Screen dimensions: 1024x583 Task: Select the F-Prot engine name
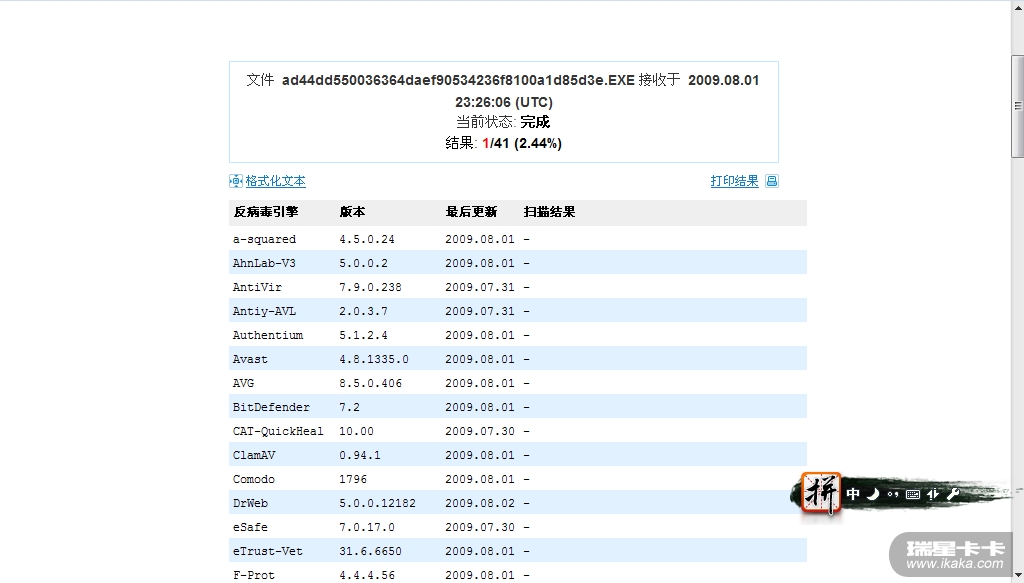(254, 575)
